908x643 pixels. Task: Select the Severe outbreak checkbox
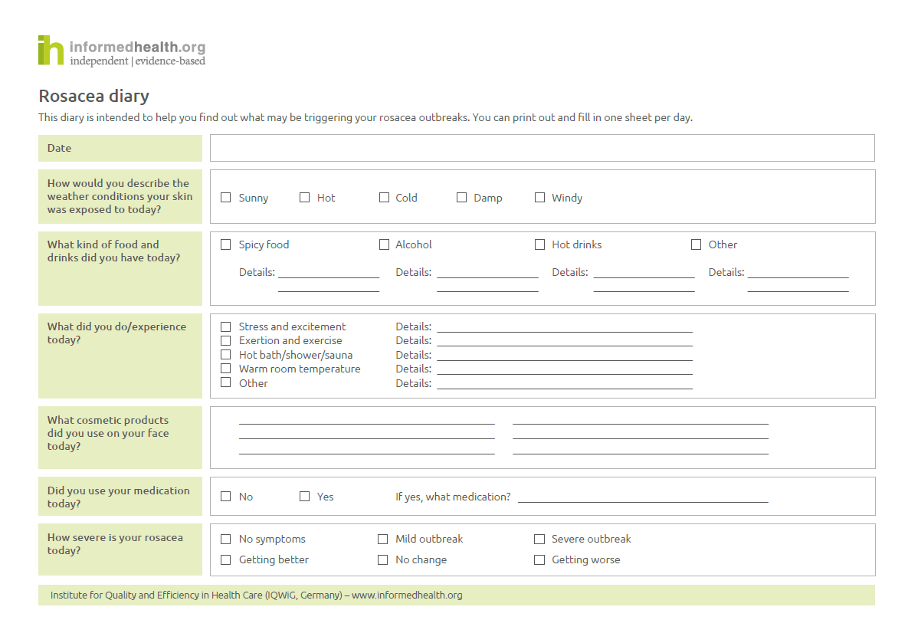pos(539,539)
